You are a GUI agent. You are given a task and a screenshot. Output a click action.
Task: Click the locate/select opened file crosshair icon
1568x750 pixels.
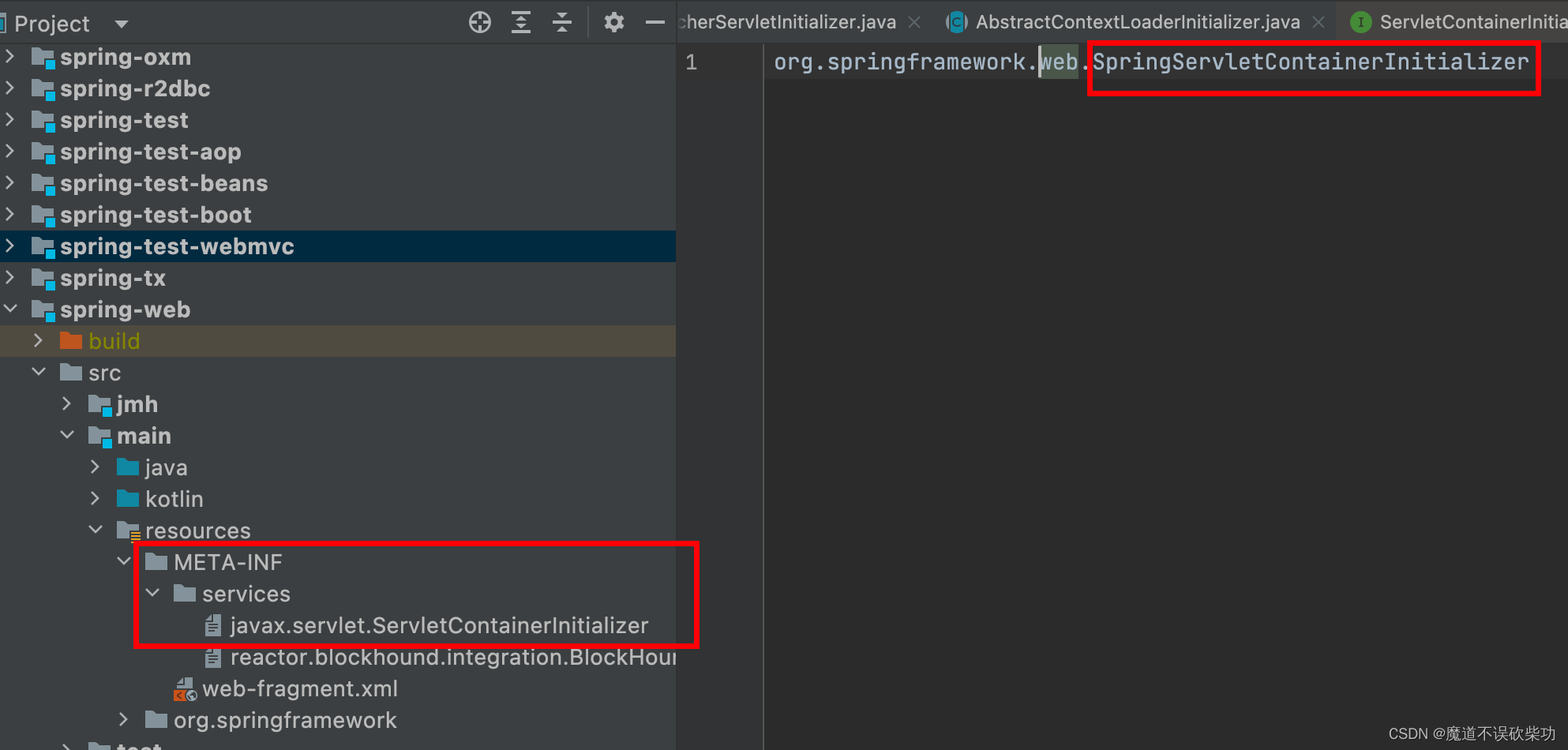tap(480, 22)
